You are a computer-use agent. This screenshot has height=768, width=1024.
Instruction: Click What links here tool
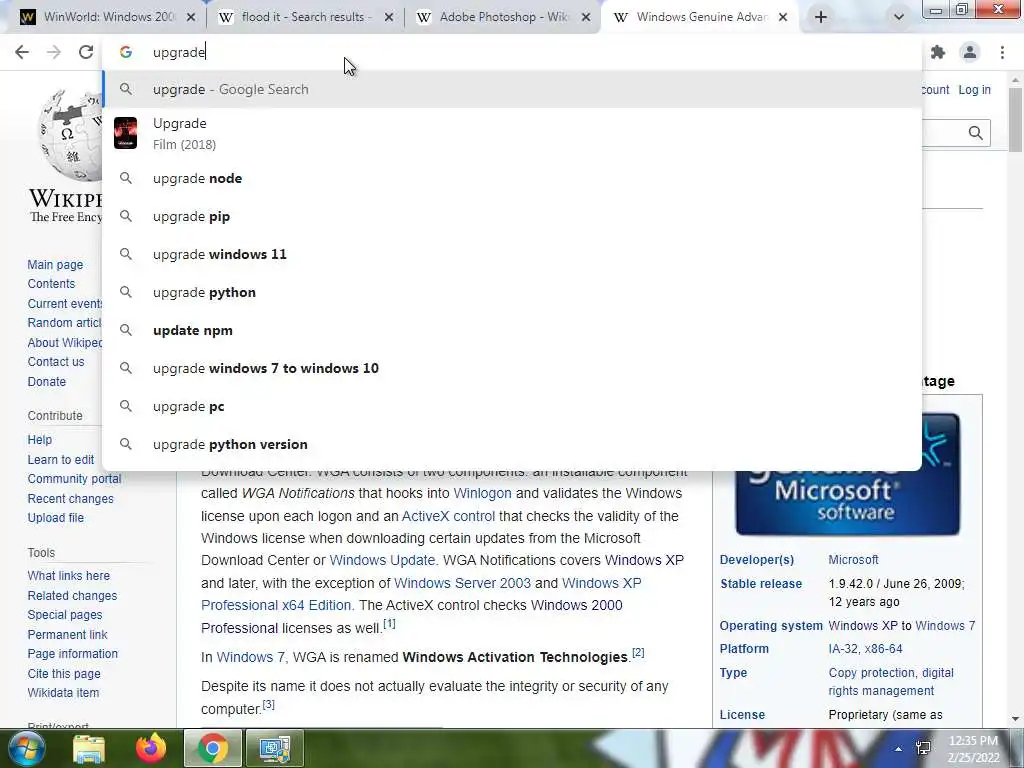[x=69, y=575]
